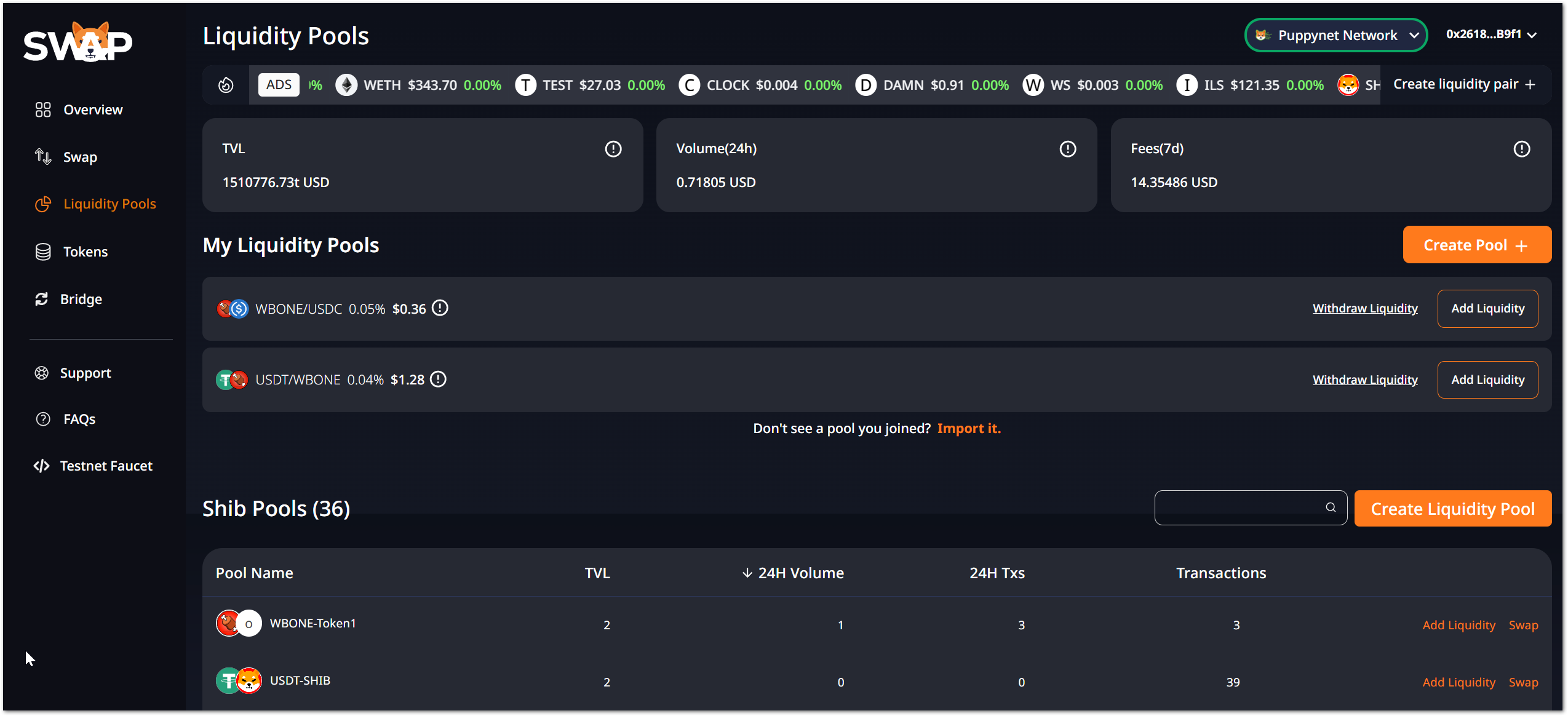Click the WETH token icon in ticker

[346, 85]
